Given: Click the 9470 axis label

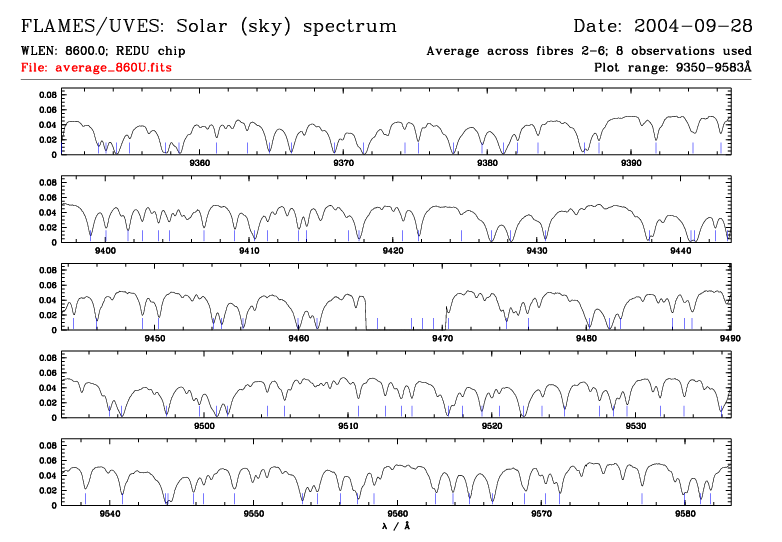Looking at the screenshot, I should pyautogui.click(x=442, y=339).
